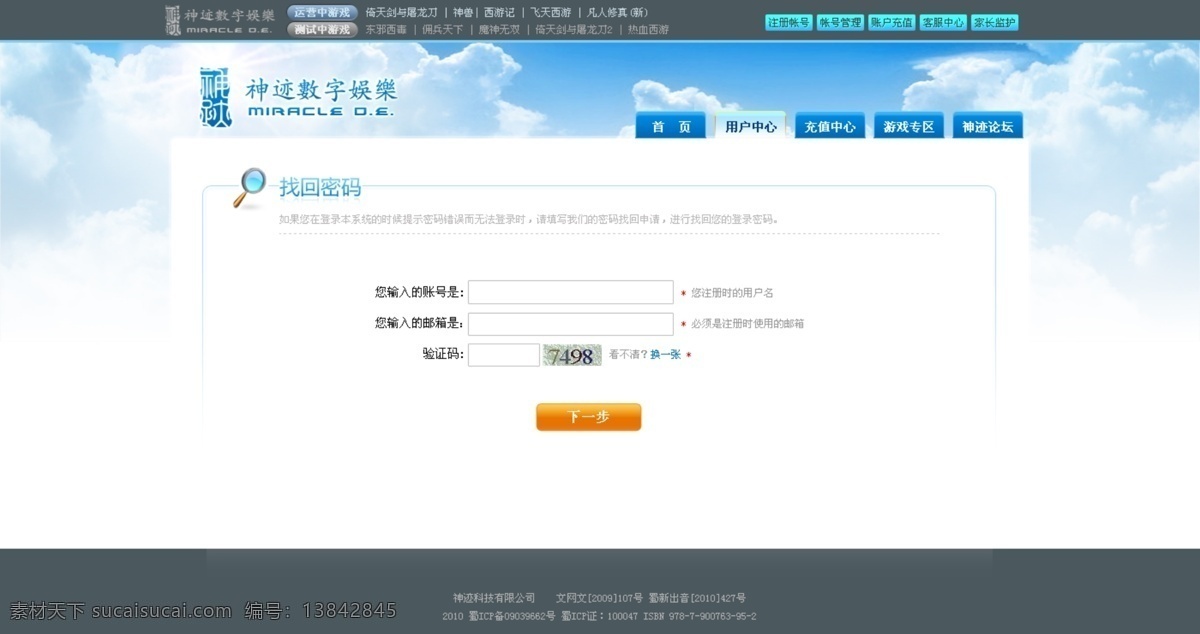The width and height of the screenshot is (1200, 634).
Task: Click the orange 下一步 button
Action: click(588, 417)
